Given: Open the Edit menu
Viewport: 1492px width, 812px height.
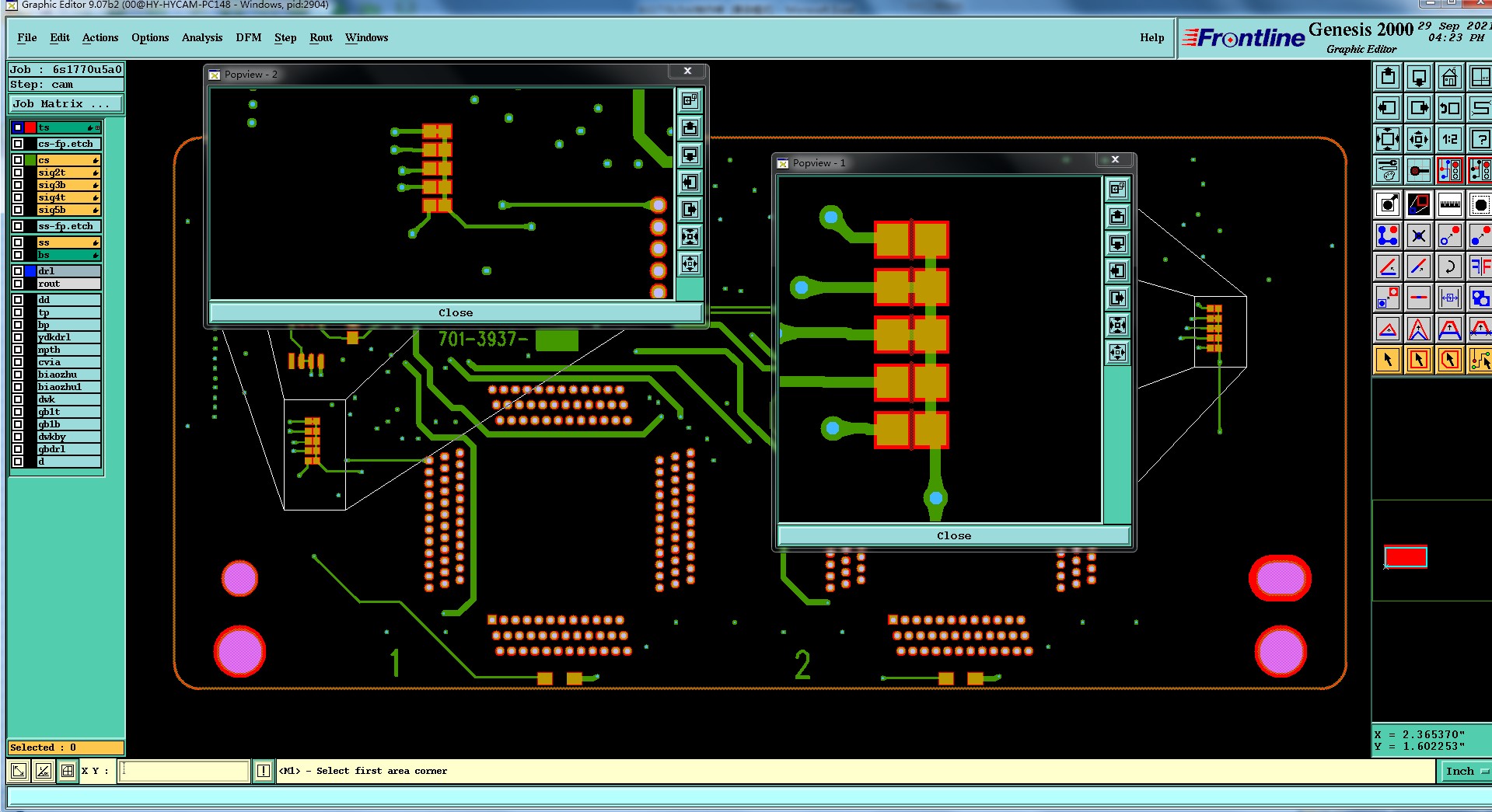Looking at the screenshot, I should click(x=60, y=37).
